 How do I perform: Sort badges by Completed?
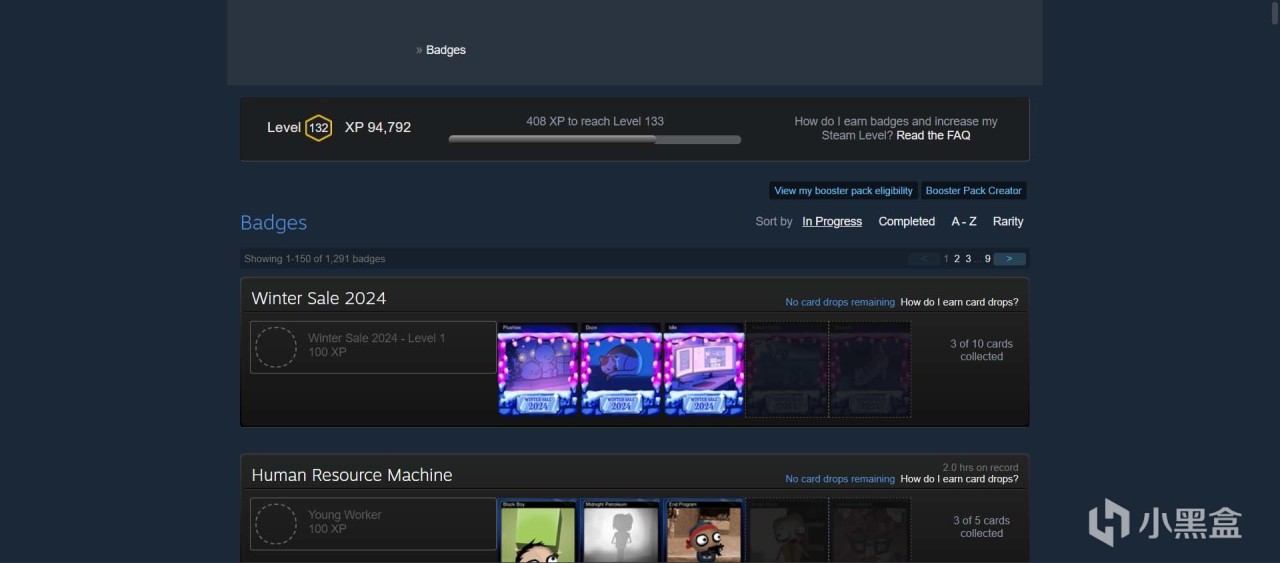coord(907,222)
